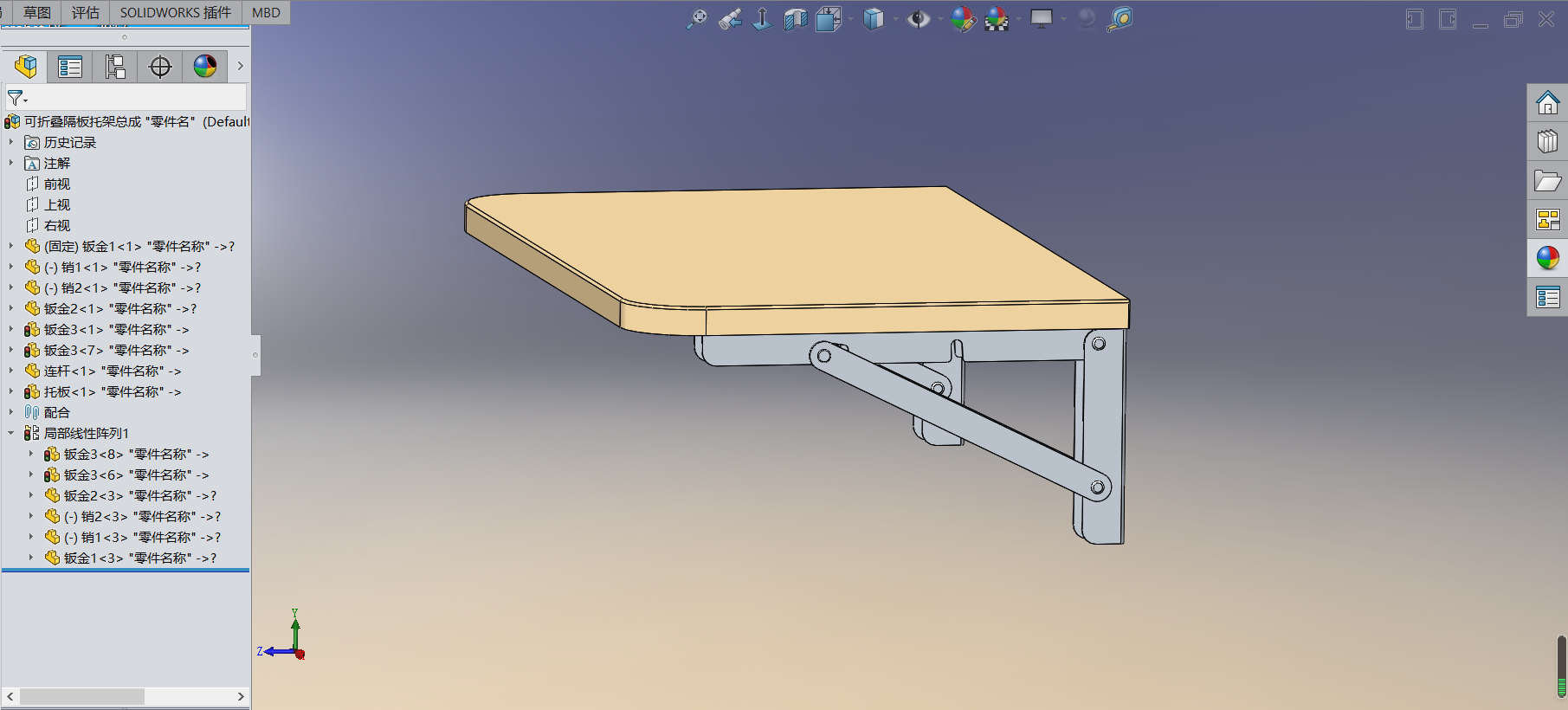1568x710 pixels.
Task: Collapse the 局部线性阵列1 pattern
Action: 11,433
